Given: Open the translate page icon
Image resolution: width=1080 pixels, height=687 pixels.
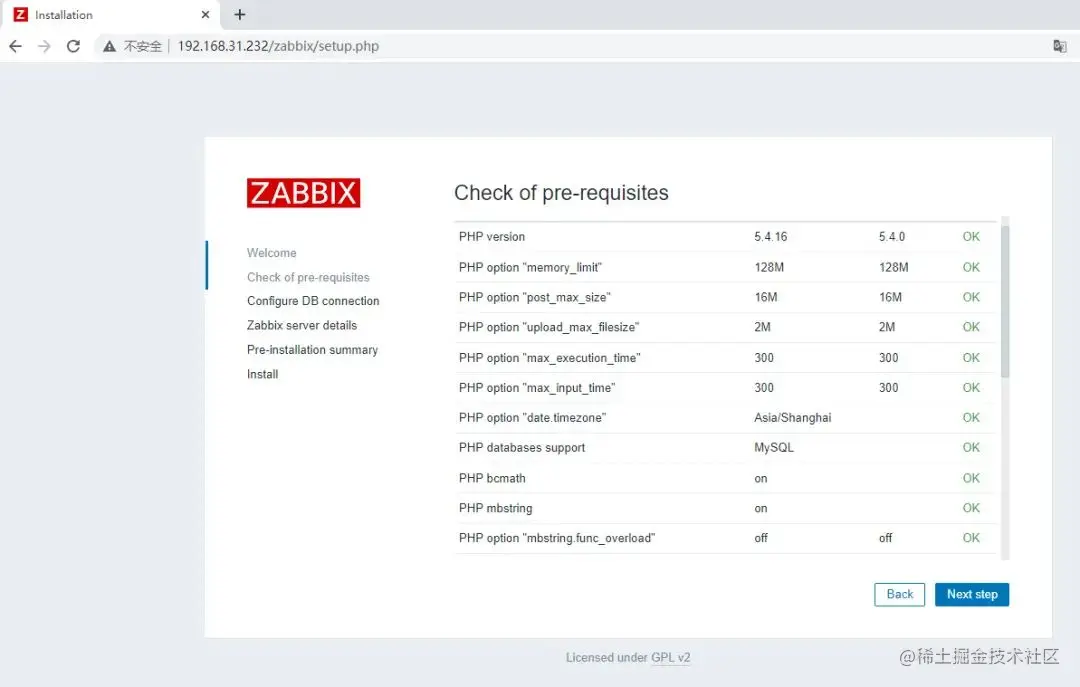Looking at the screenshot, I should coord(1059,46).
